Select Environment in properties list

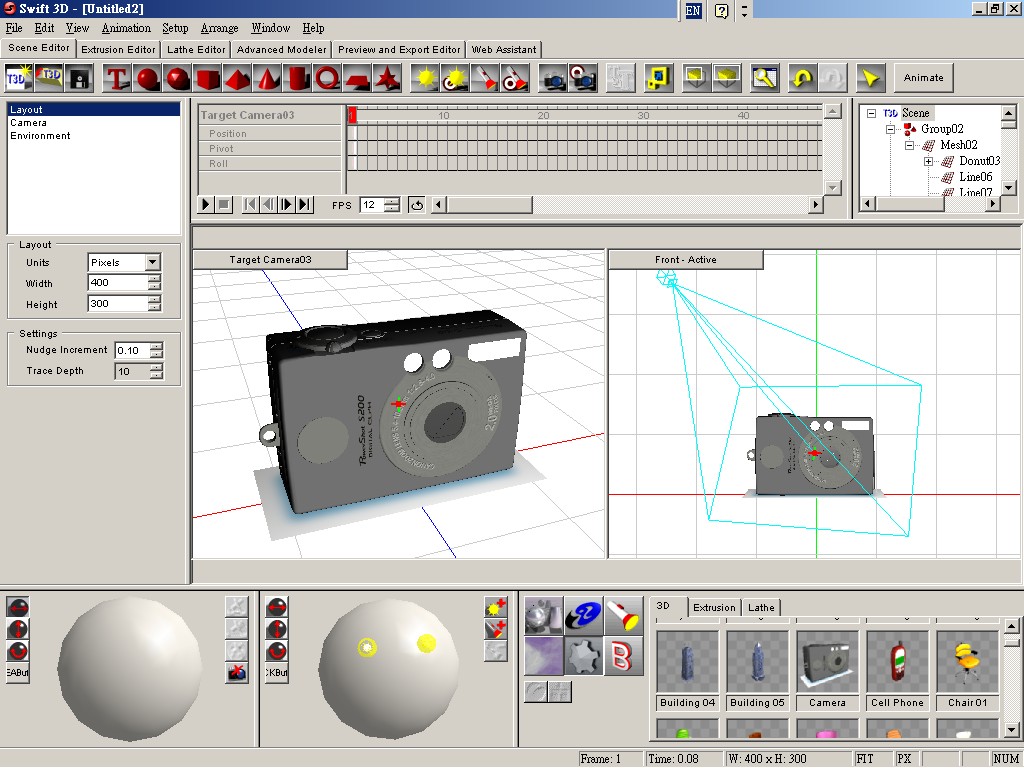coord(93,136)
